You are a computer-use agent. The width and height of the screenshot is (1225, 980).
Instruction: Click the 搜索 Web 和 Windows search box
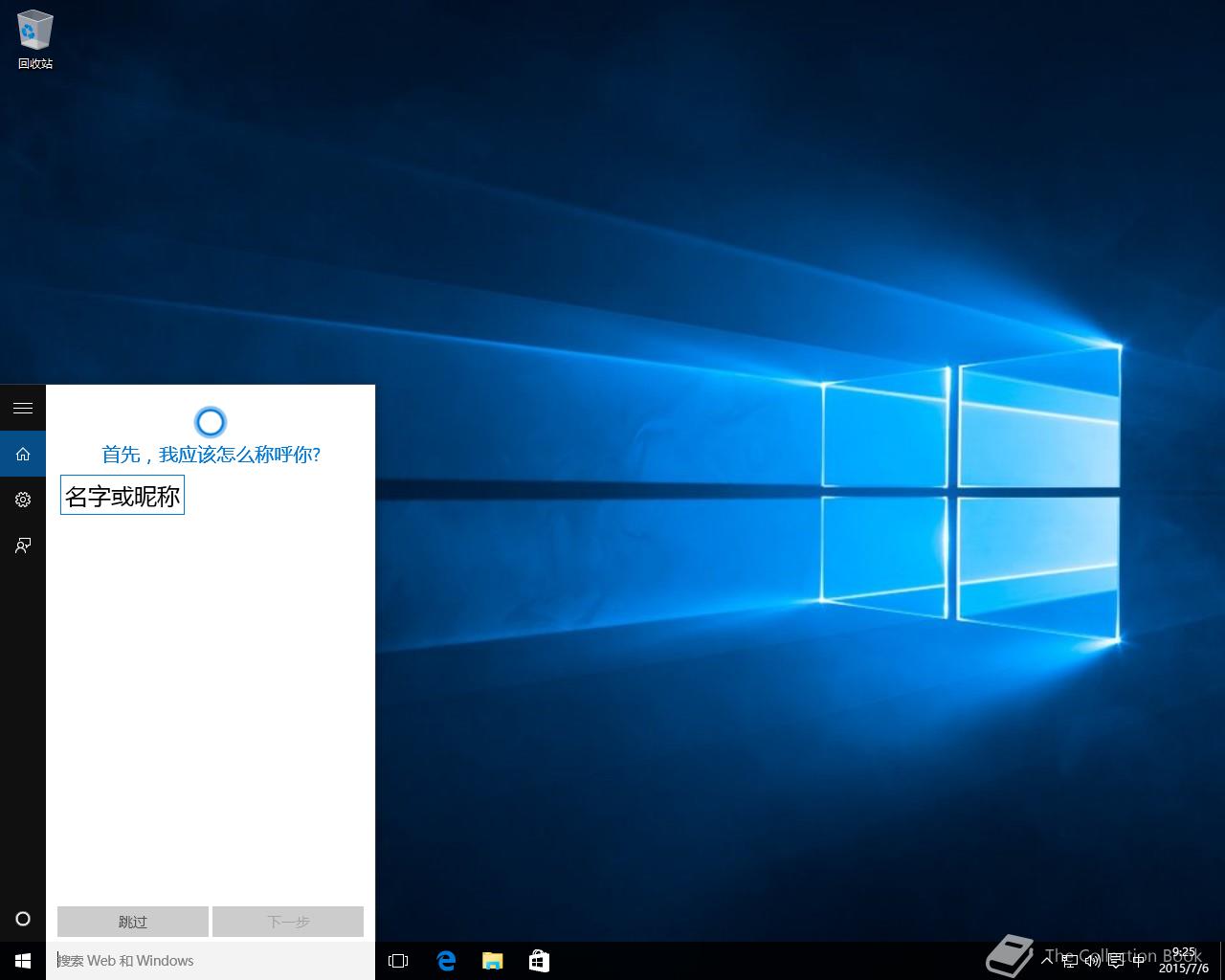211,961
